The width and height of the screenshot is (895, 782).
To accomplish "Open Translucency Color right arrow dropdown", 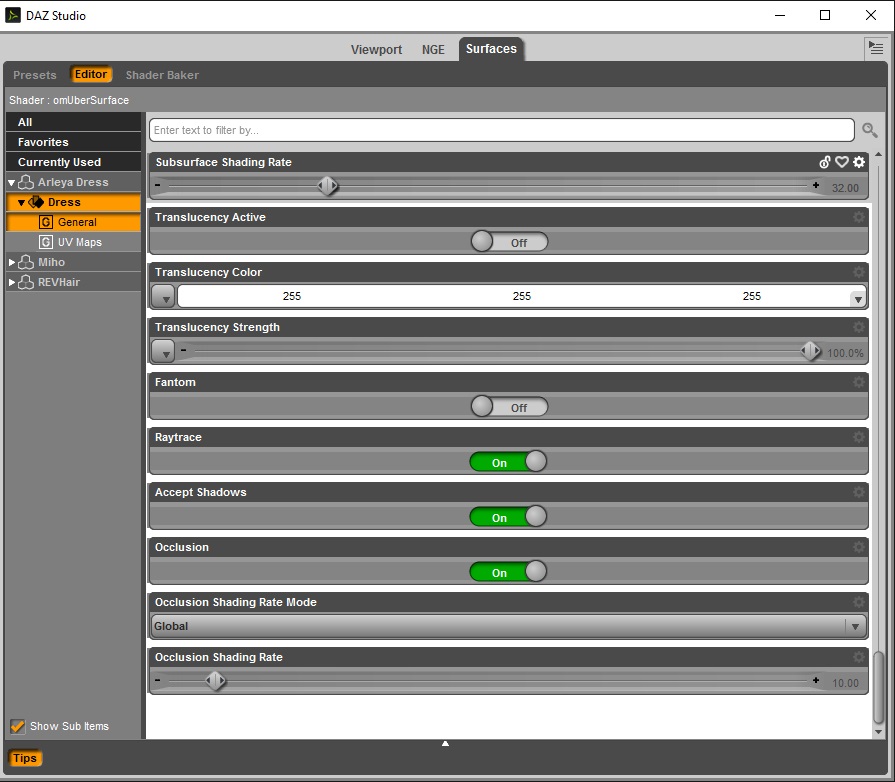I will [857, 299].
